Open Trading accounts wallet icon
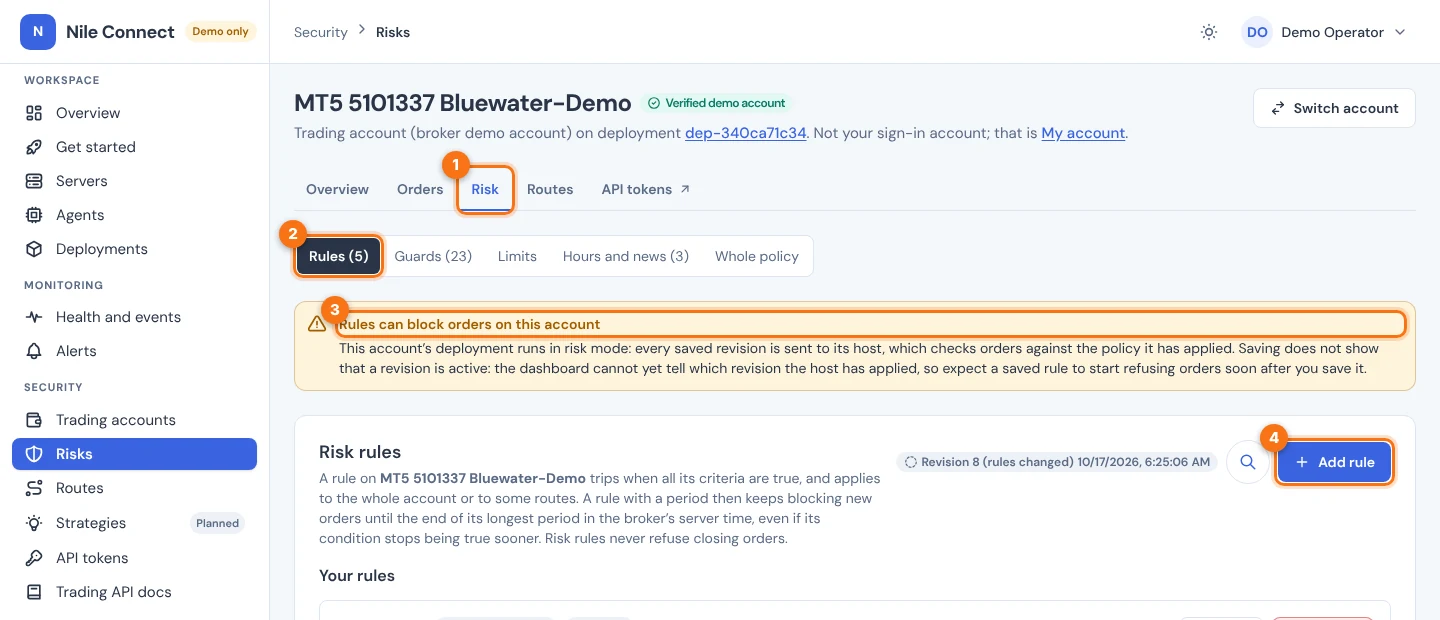Image resolution: width=1440 pixels, height=620 pixels. tap(34, 420)
